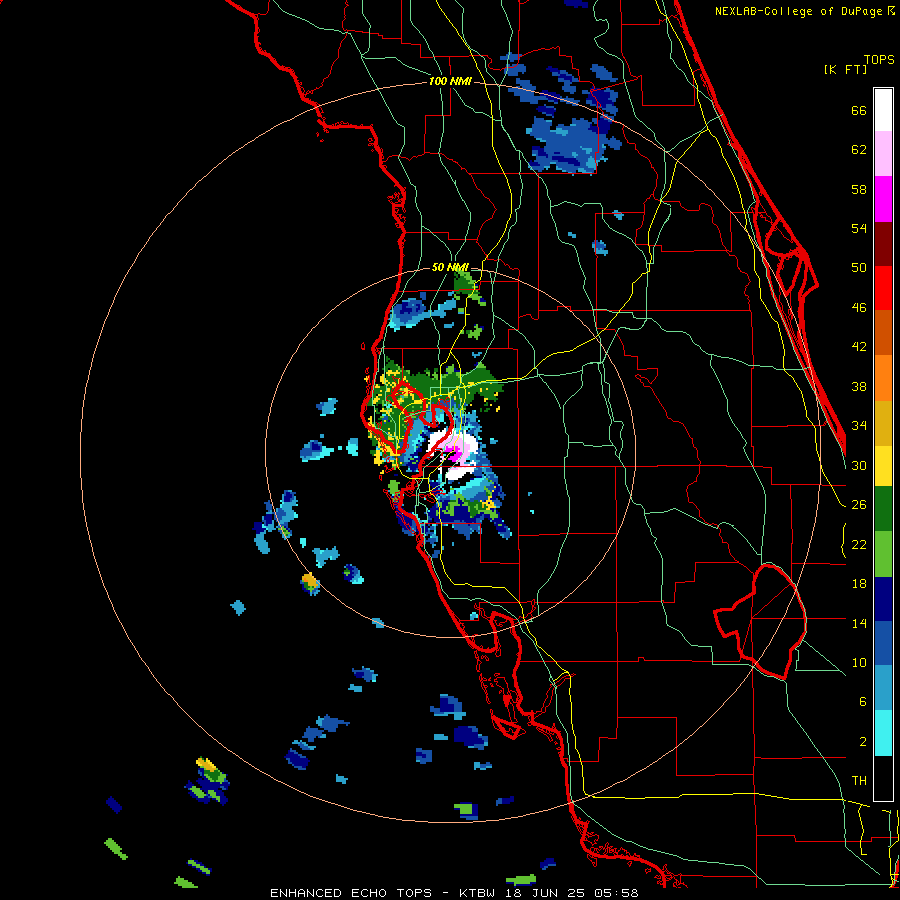Click the '100 NMI' range ring label
This screenshot has height=900, width=900.
[x=450, y=82]
